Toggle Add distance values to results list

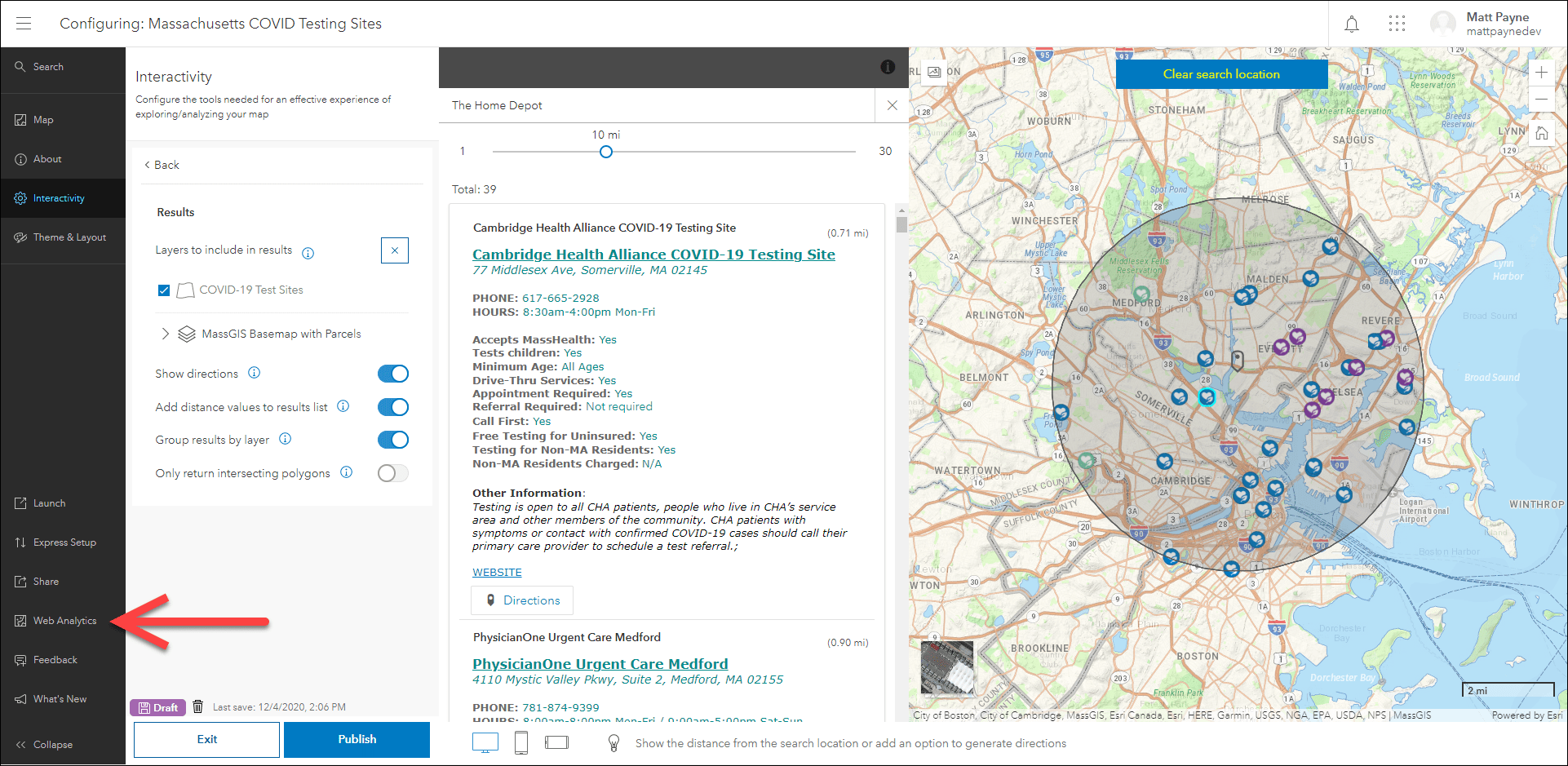393,407
